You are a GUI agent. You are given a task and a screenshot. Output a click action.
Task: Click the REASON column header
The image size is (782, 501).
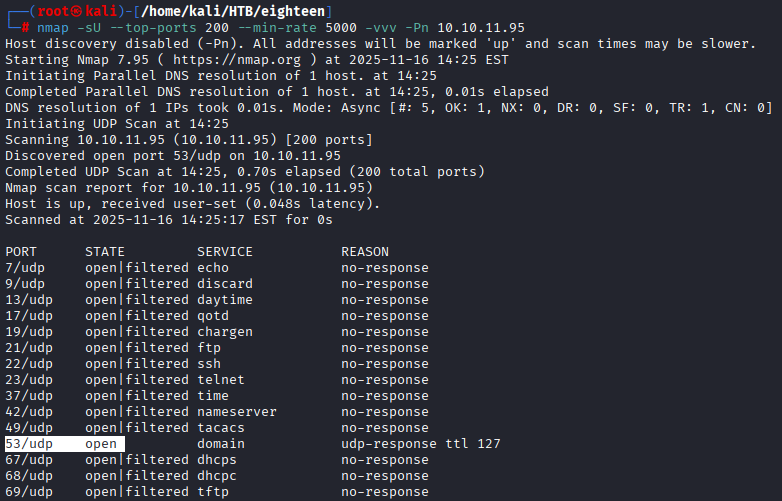click(x=364, y=251)
